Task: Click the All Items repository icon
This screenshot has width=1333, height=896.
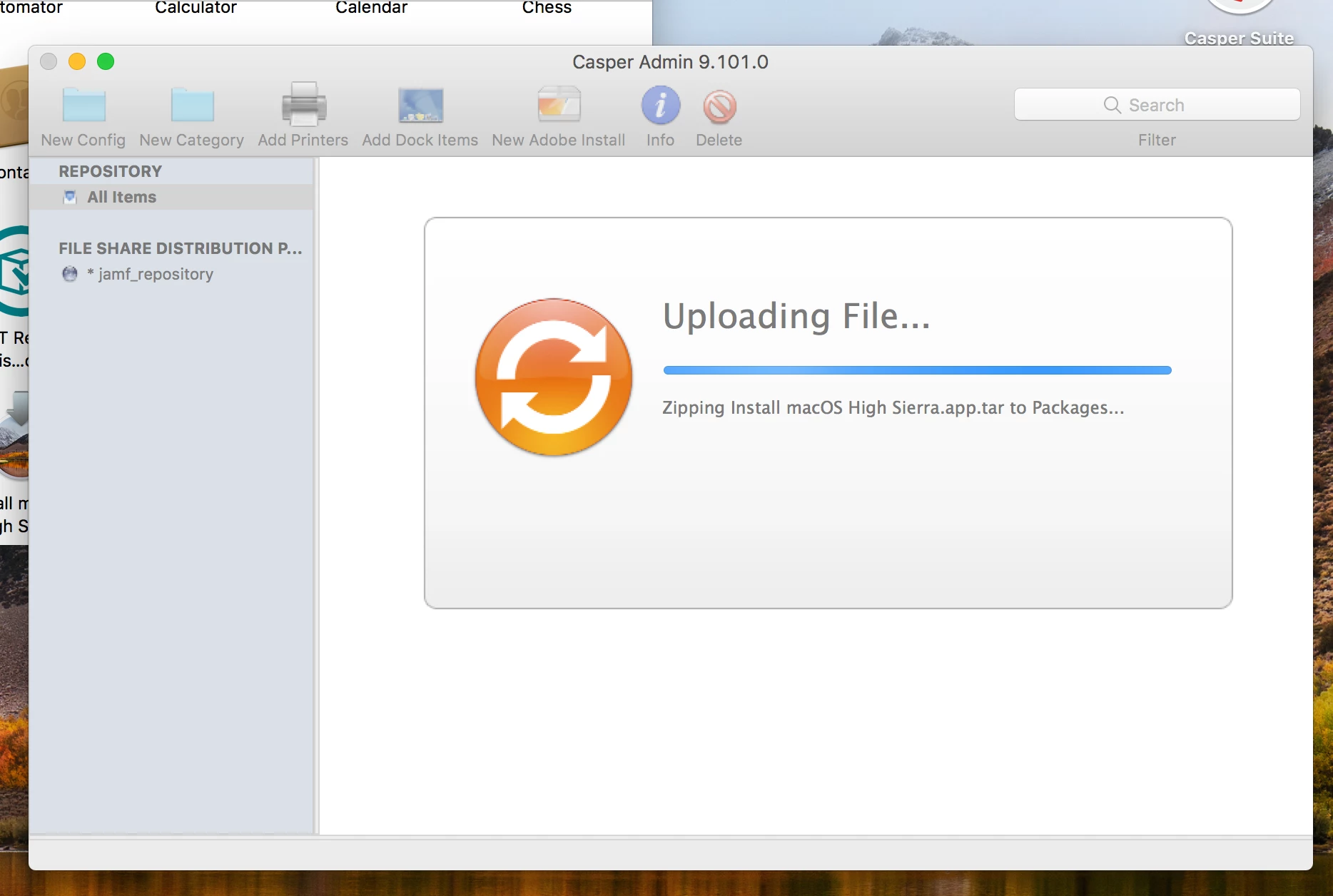Action: pos(70,197)
